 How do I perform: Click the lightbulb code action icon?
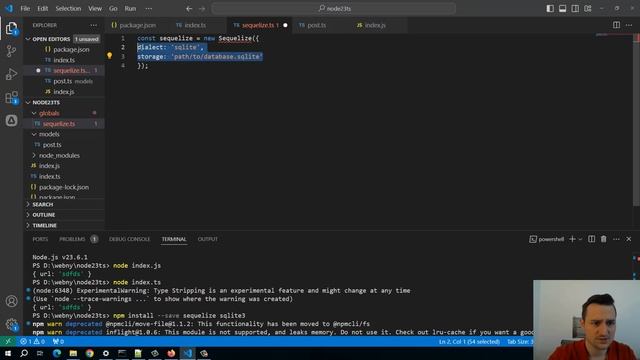pos(109,56)
